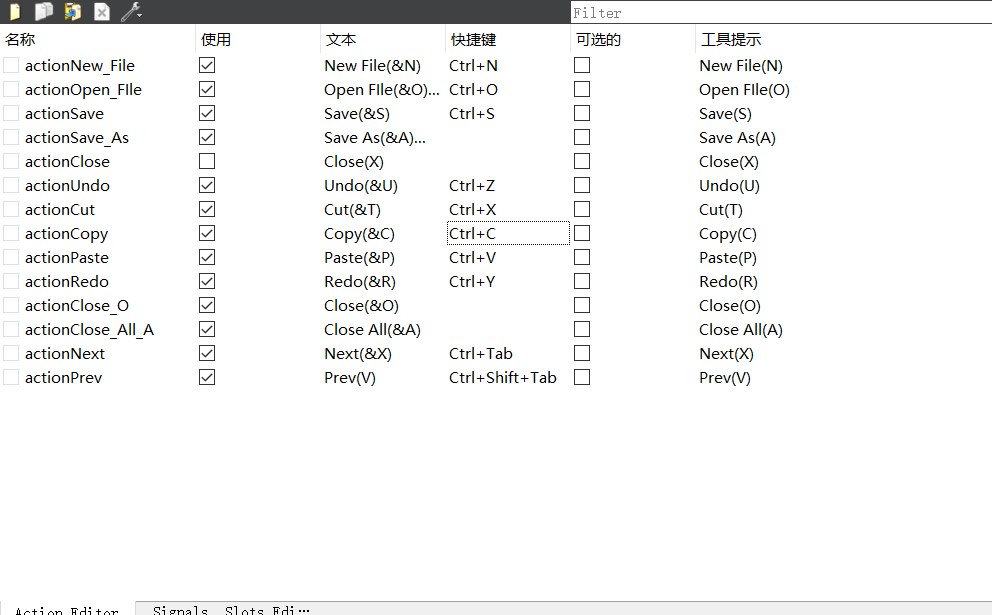Open the Configure wrench icon menu
This screenshot has height=615, width=992.
(132, 11)
